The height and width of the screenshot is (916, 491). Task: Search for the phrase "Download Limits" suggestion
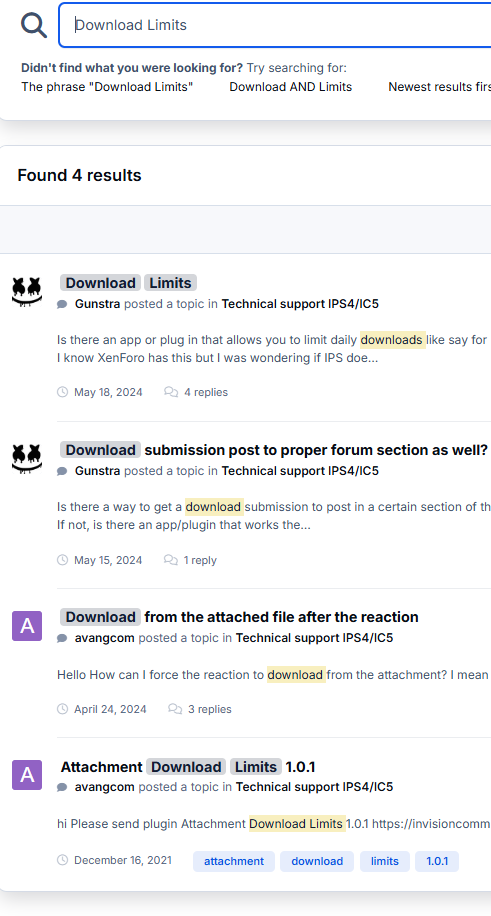[107, 87]
